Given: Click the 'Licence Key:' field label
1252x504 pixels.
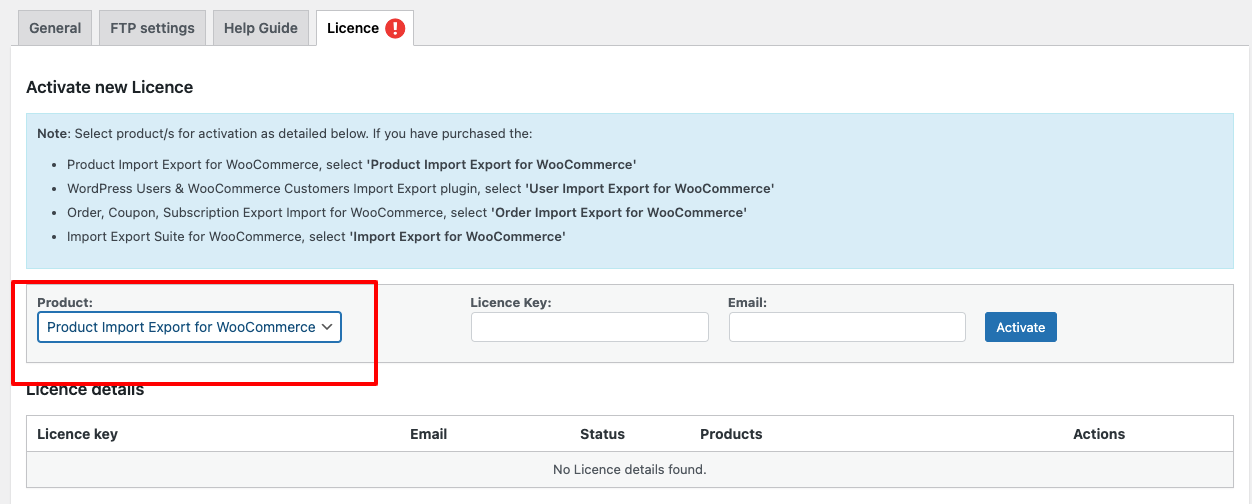Looking at the screenshot, I should [x=511, y=302].
